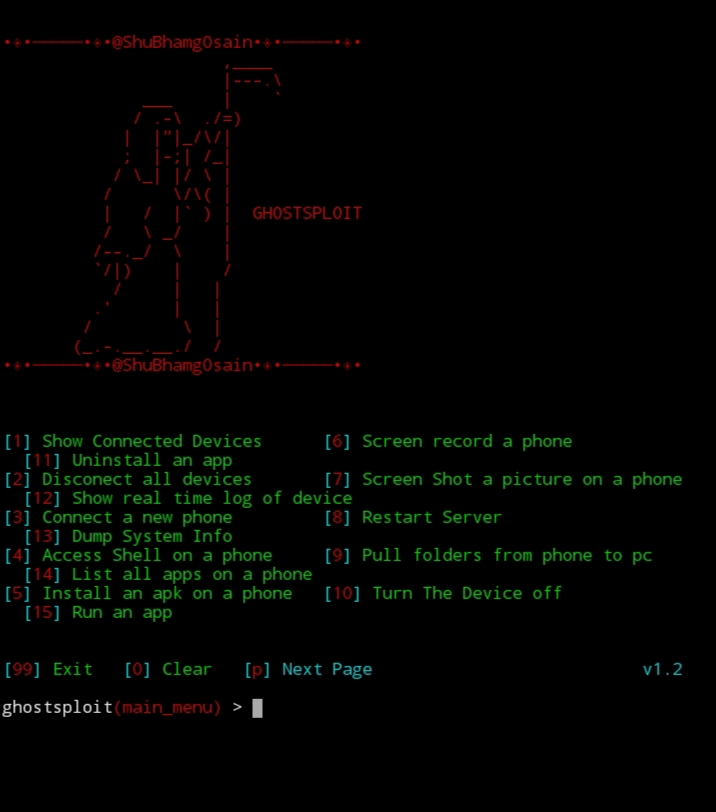Select List all apps on a phone
Image resolution: width=716 pixels, height=812 pixels.
169,574
